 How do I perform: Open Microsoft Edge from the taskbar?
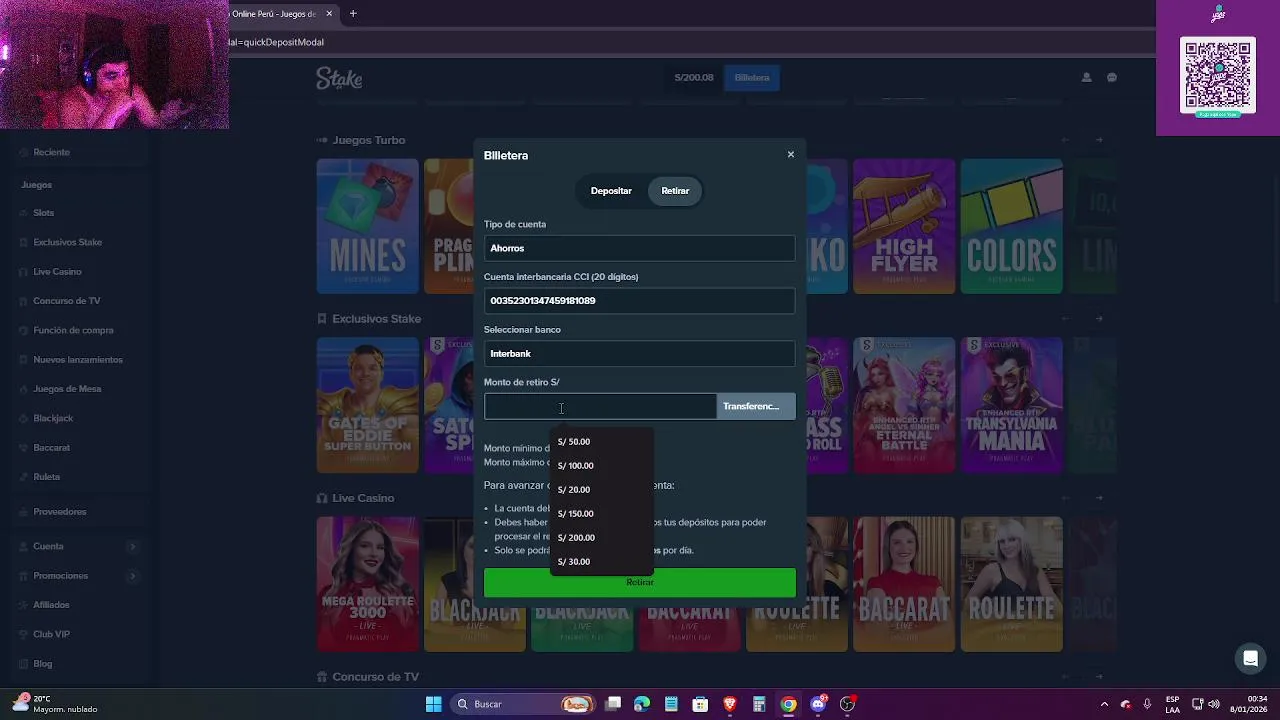pyautogui.click(x=642, y=704)
